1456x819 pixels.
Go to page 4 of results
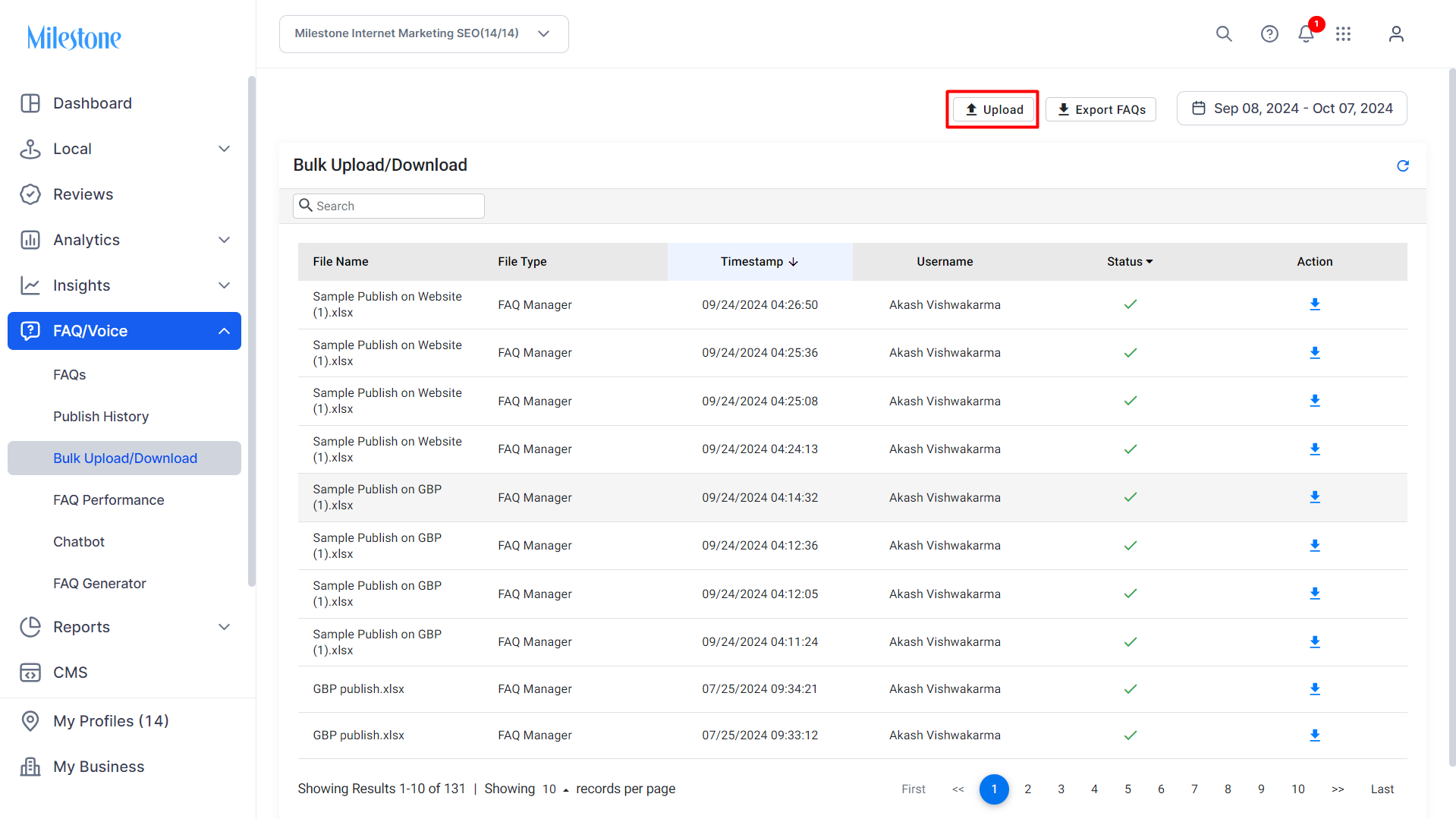point(1095,789)
